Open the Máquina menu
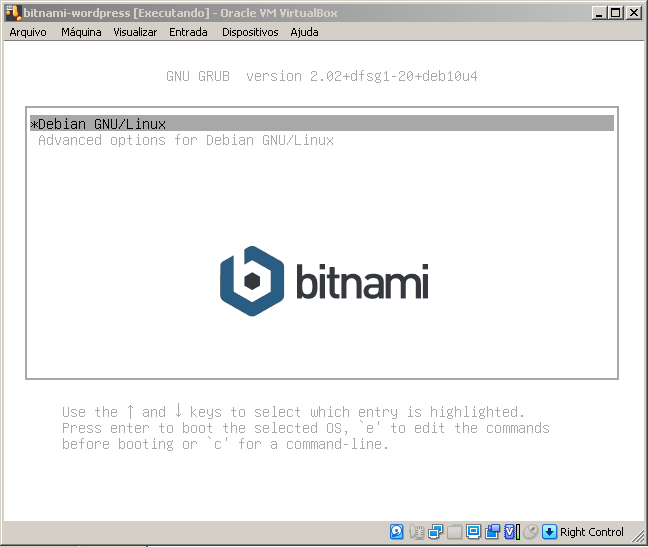 tap(81, 32)
